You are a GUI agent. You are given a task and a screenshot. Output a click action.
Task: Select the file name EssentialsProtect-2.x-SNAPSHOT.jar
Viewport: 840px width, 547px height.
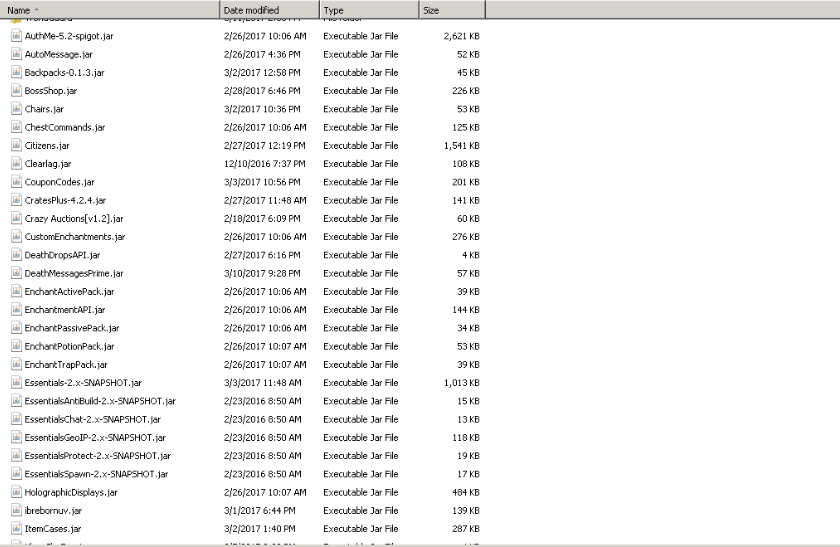click(x=98, y=455)
